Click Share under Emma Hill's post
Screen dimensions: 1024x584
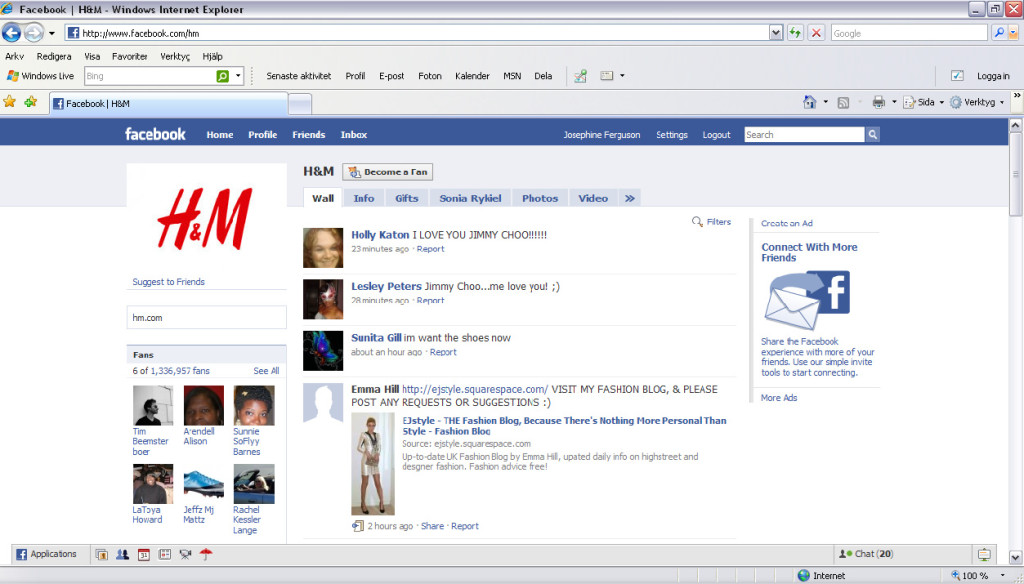click(432, 527)
